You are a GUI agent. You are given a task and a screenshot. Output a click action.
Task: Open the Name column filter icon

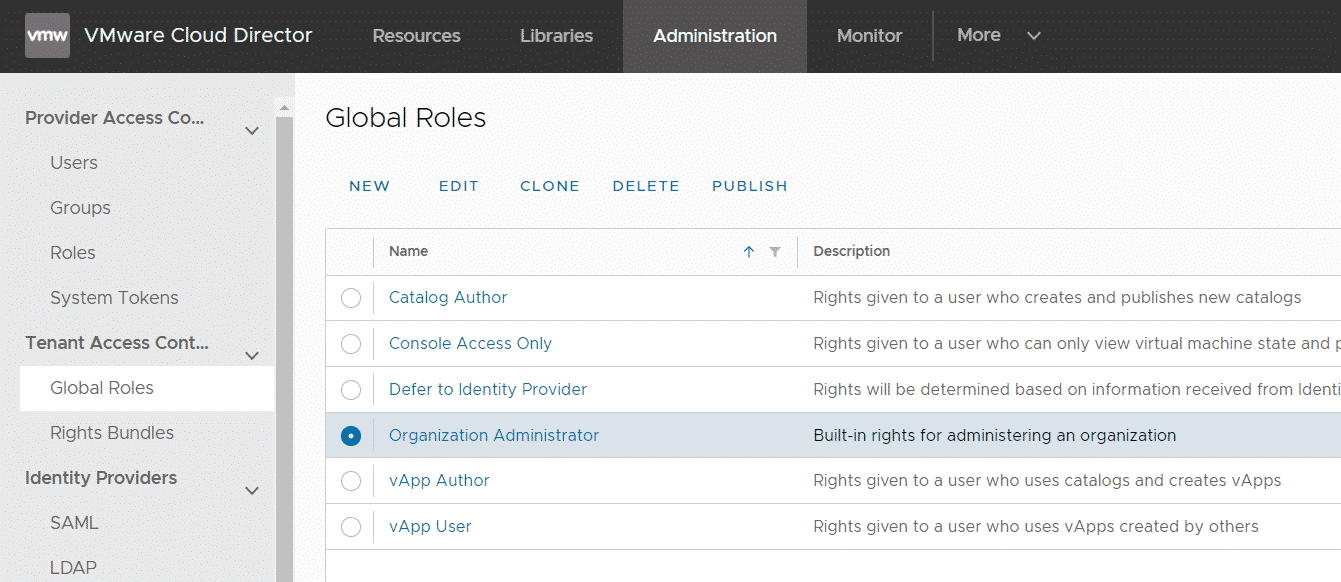point(775,252)
